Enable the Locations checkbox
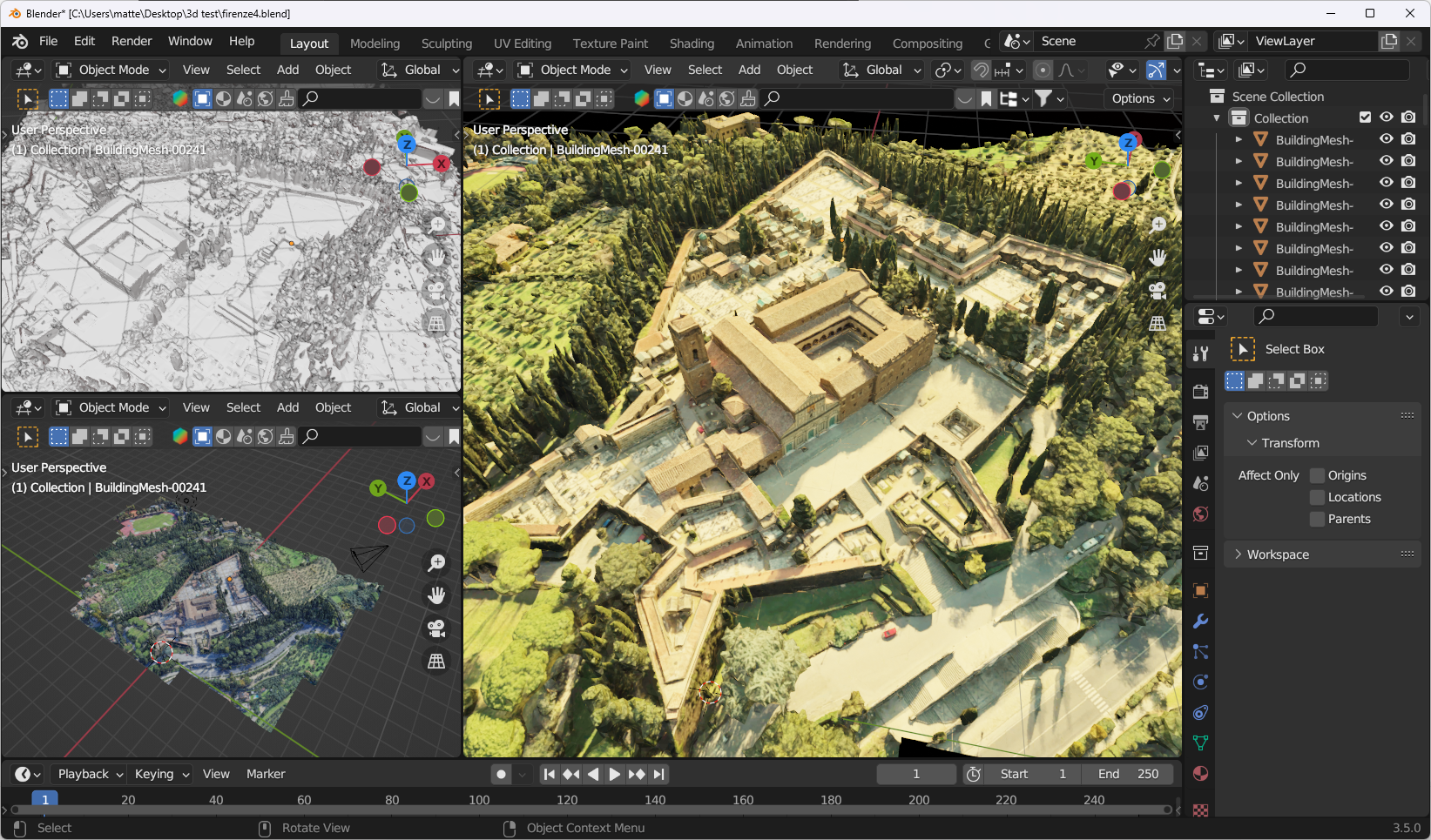 1317,497
